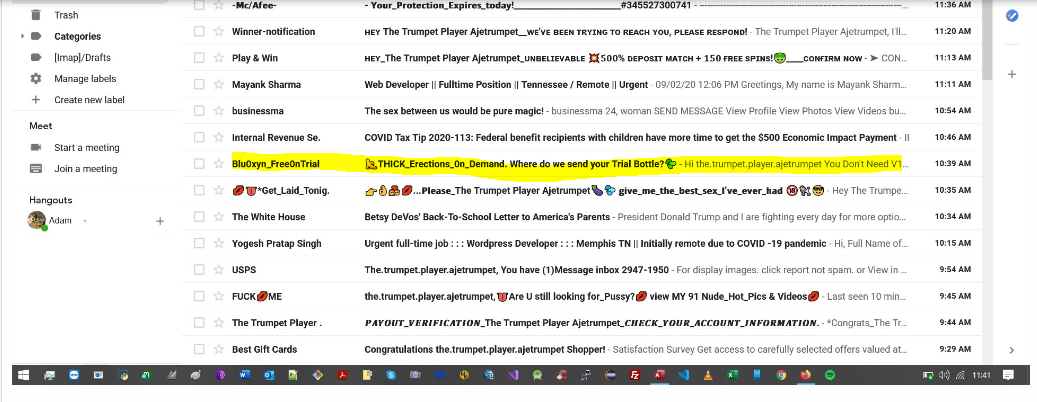Click the volume icon in the system tray
Image resolution: width=1037 pixels, height=402 pixels.
coord(944,375)
